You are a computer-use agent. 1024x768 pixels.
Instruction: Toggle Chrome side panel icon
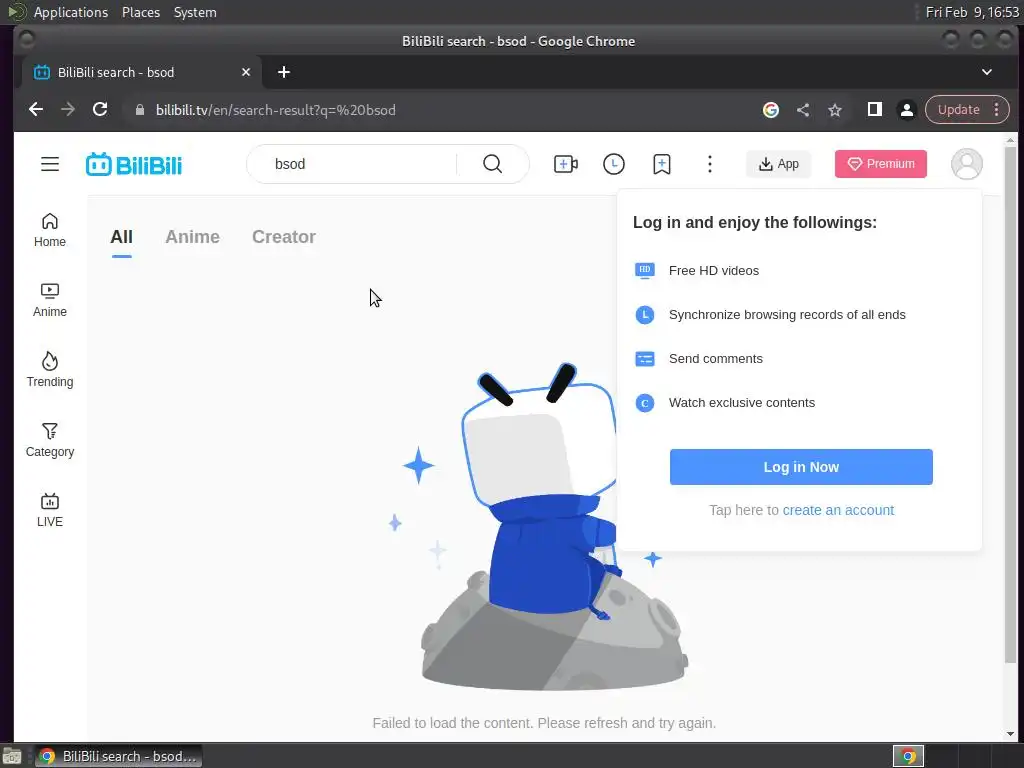click(874, 110)
